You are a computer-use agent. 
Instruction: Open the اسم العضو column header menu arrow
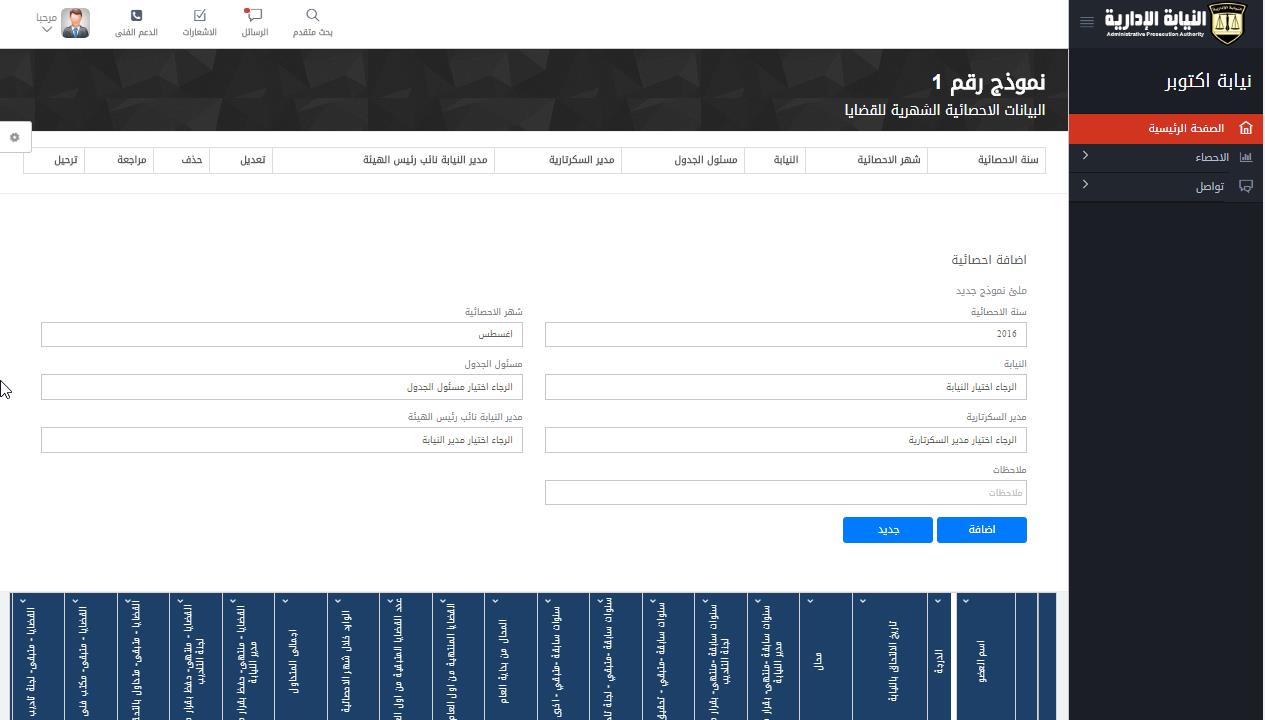[x=965, y=601]
